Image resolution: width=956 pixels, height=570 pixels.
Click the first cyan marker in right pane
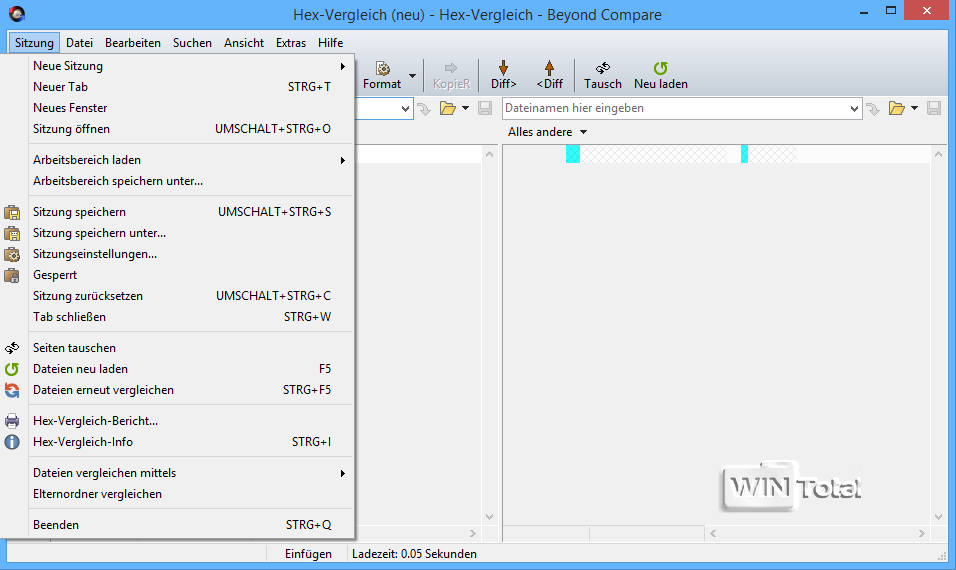point(573,154)
